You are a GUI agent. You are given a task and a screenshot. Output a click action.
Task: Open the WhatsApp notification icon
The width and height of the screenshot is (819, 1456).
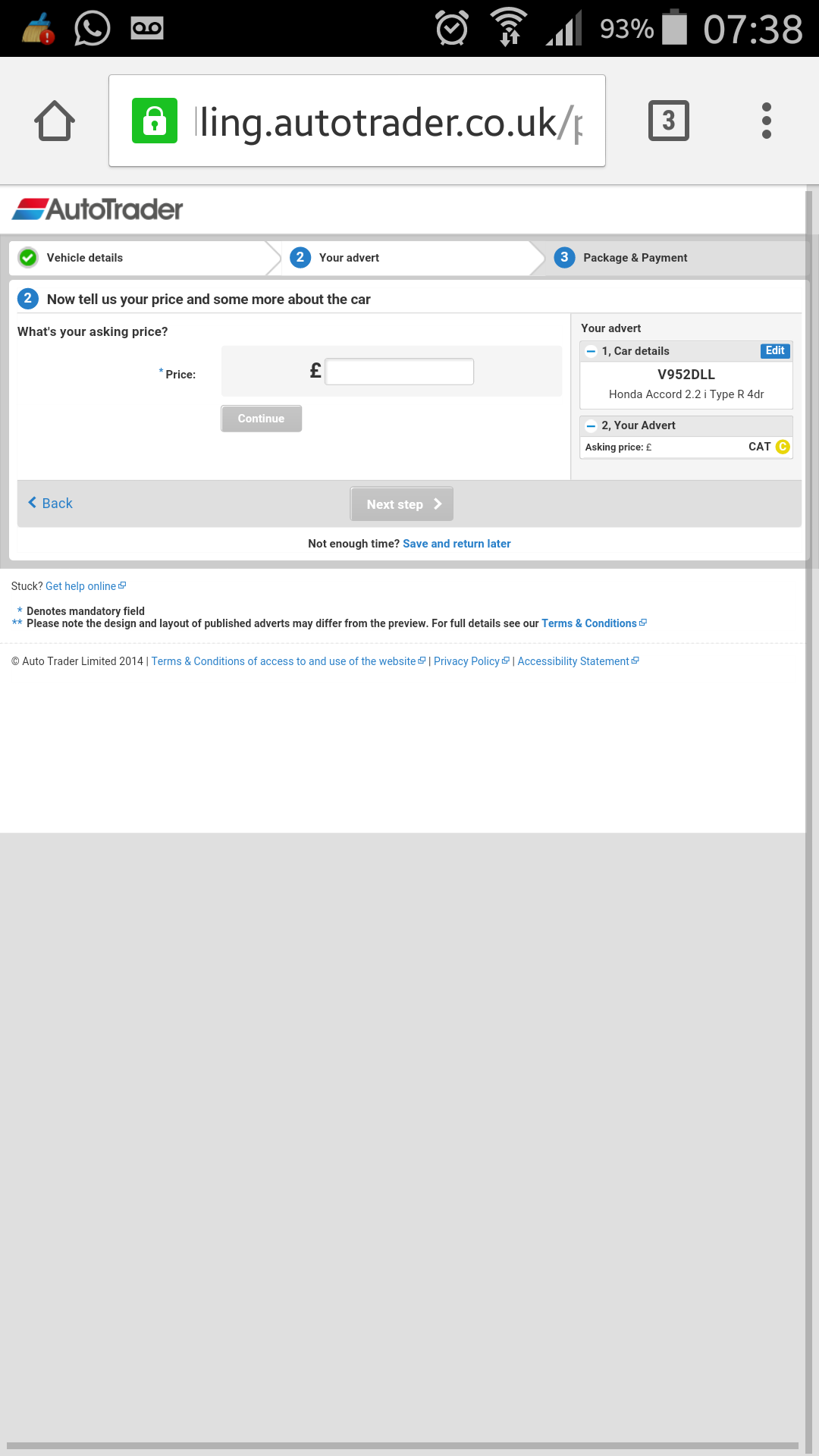coord(93,29)
